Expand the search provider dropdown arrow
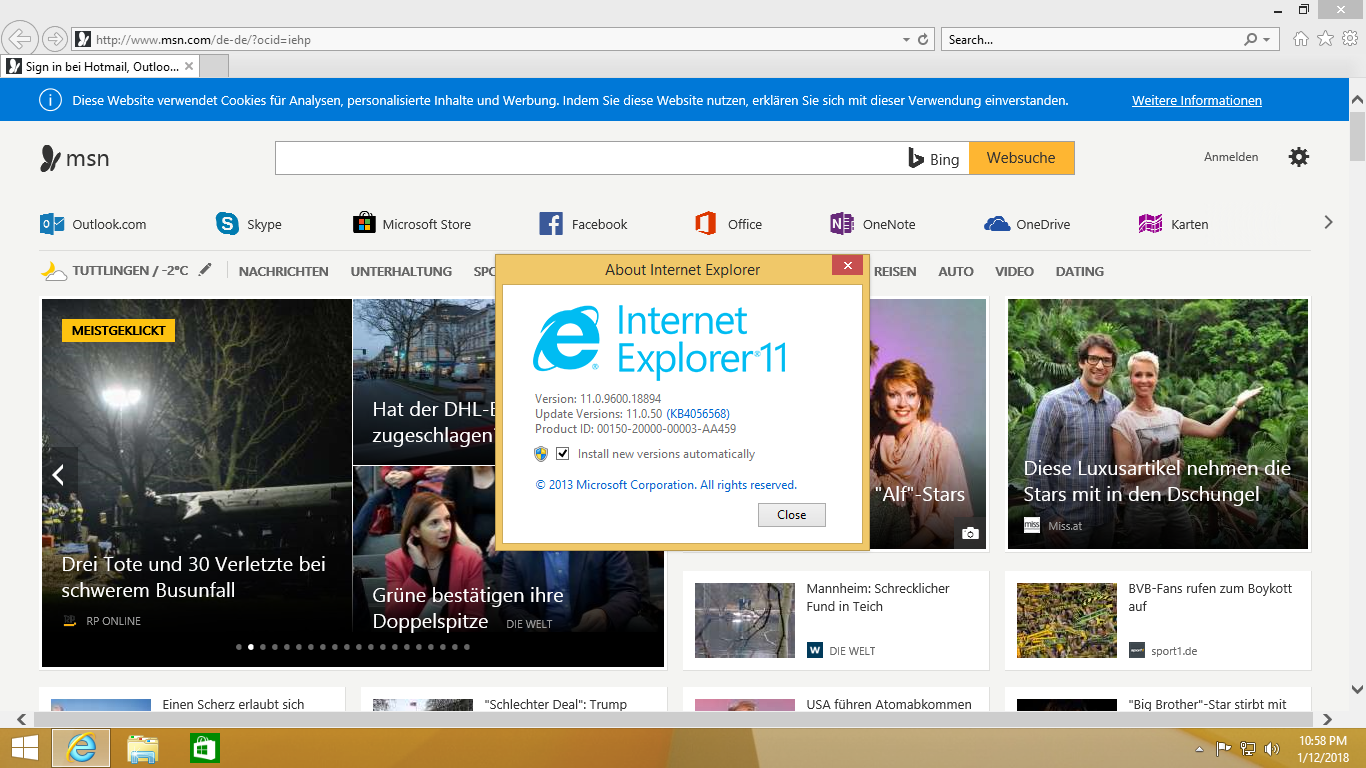 [x=1267, y=40]
